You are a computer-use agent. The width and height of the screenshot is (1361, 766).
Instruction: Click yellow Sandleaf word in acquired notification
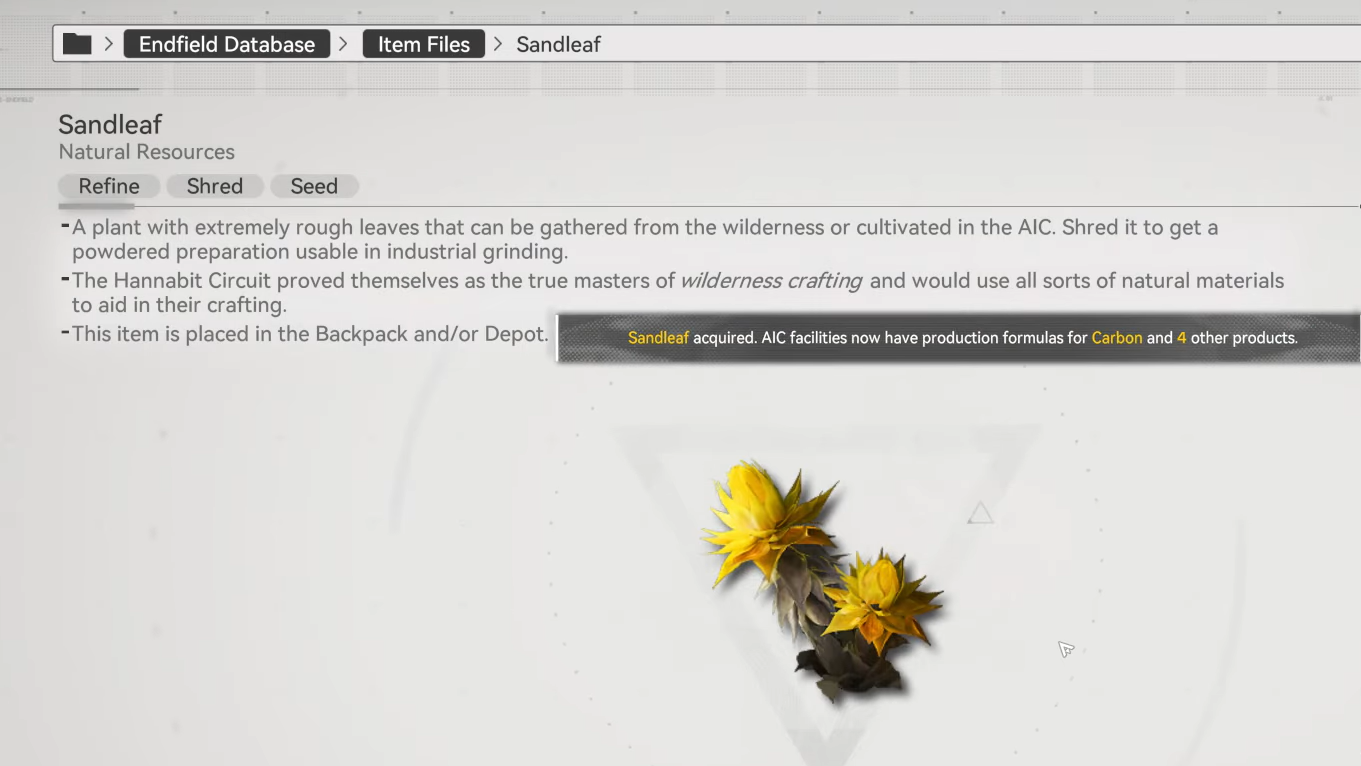pyautogui.click(x=658, y=338)
